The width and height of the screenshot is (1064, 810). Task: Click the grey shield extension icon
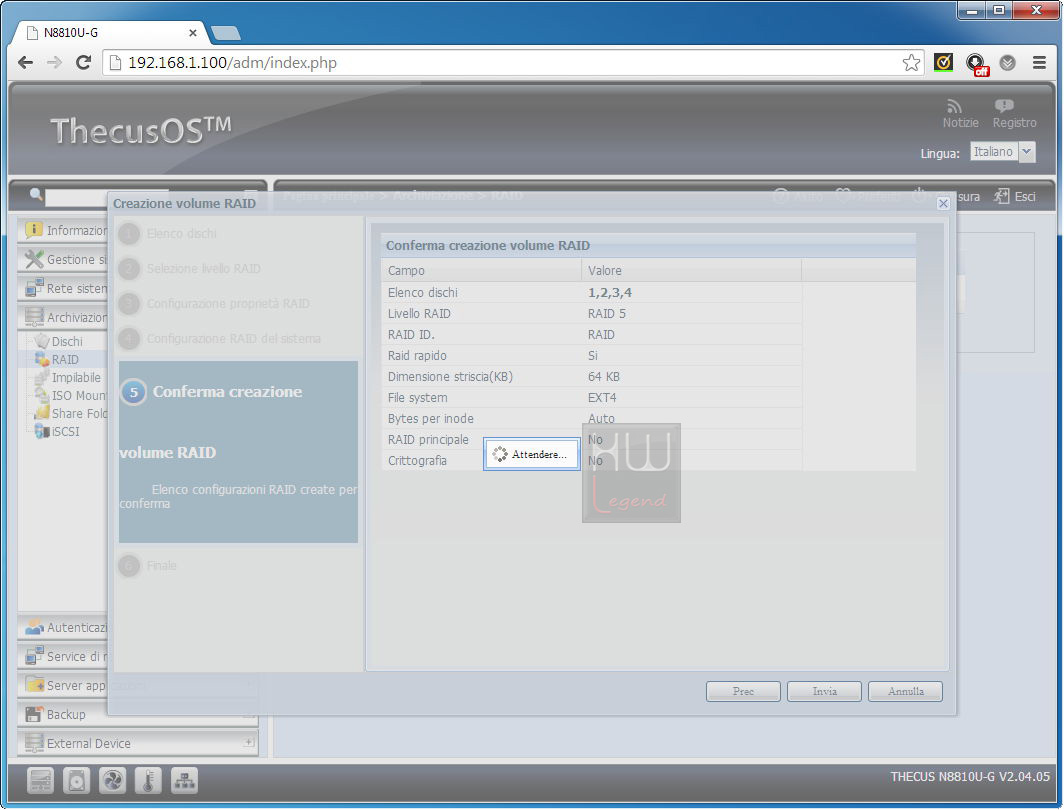1008,63
